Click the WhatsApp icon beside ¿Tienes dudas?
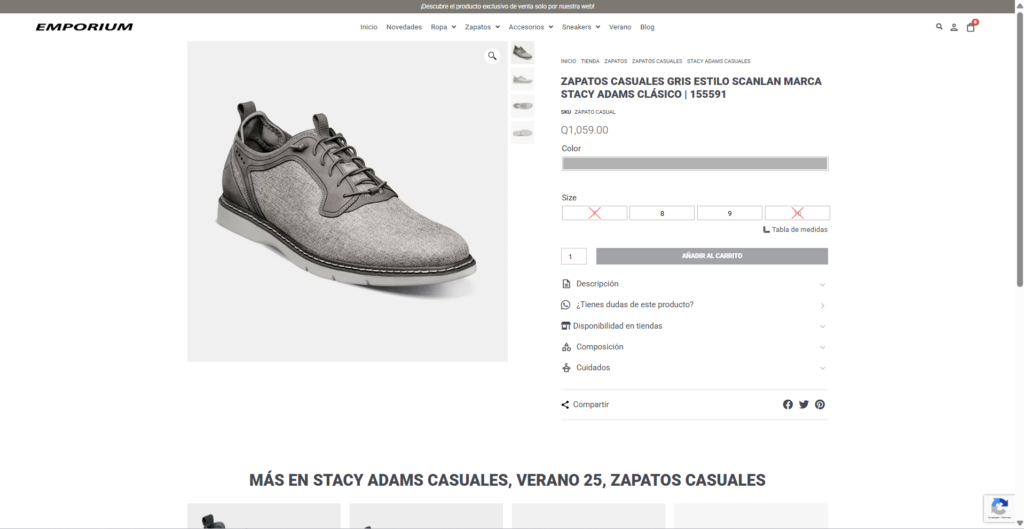 (566, 305)
